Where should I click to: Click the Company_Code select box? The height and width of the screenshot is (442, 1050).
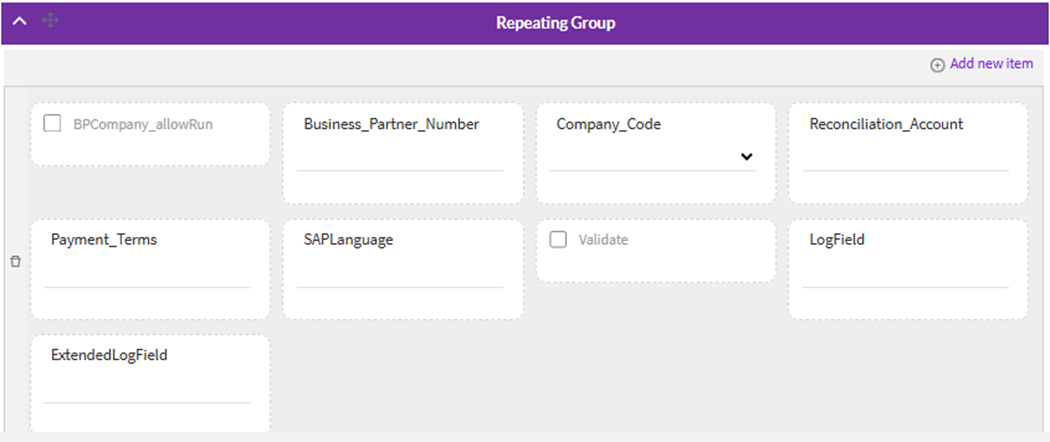click(x=640, y=158)
